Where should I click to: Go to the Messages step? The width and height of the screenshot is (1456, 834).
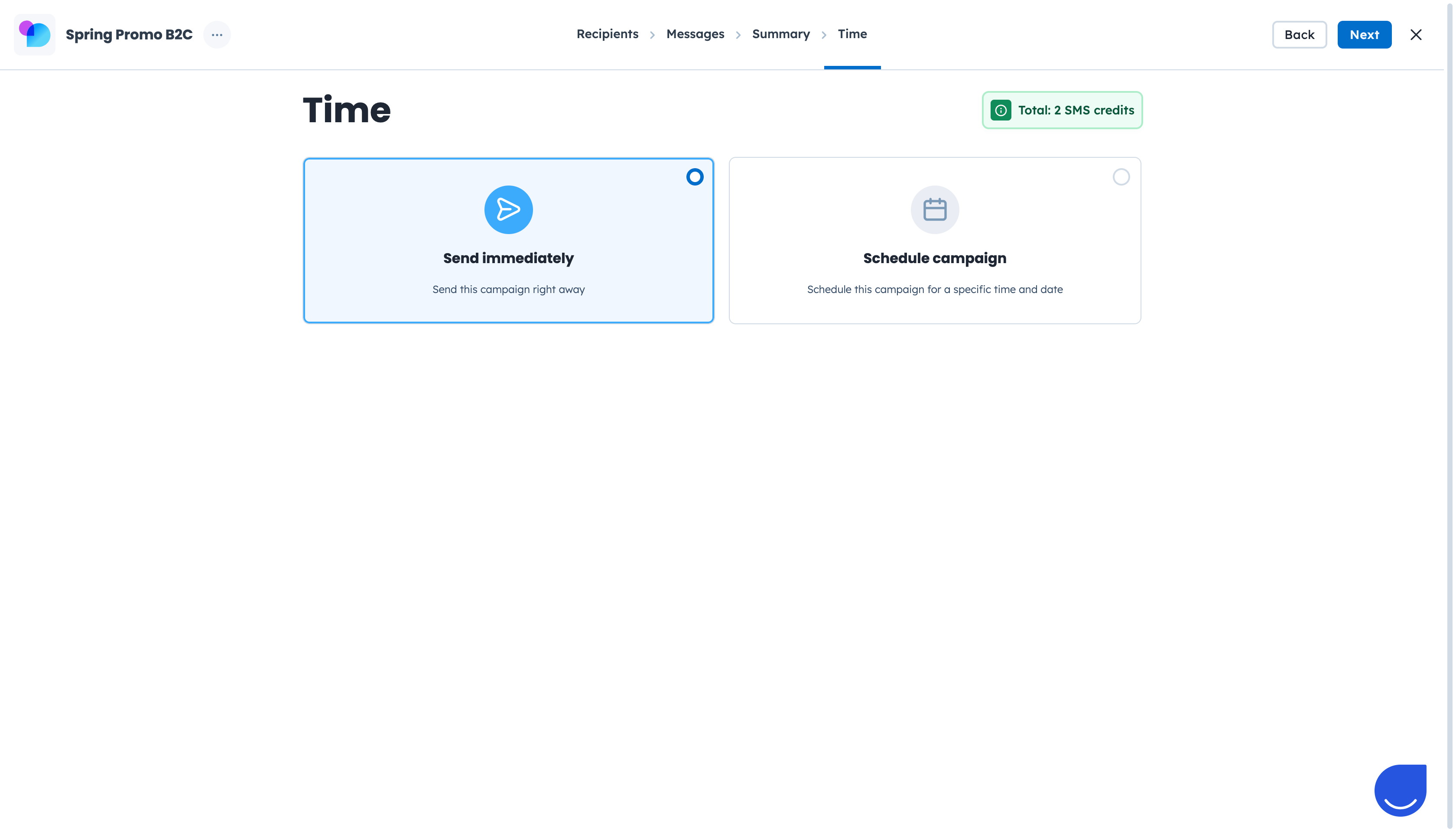click(695, 34)
